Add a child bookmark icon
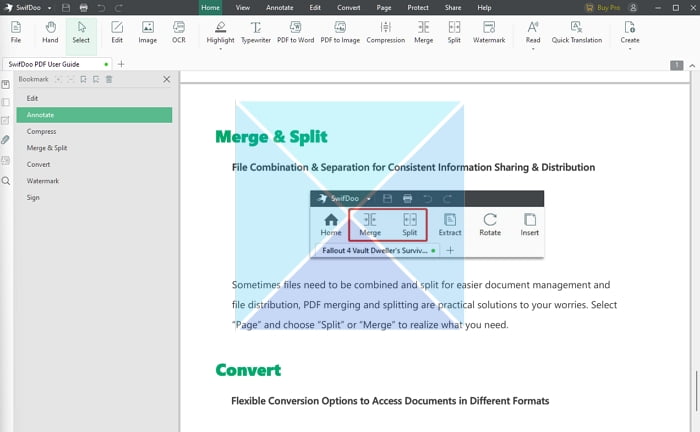 (x=96, y=79)
